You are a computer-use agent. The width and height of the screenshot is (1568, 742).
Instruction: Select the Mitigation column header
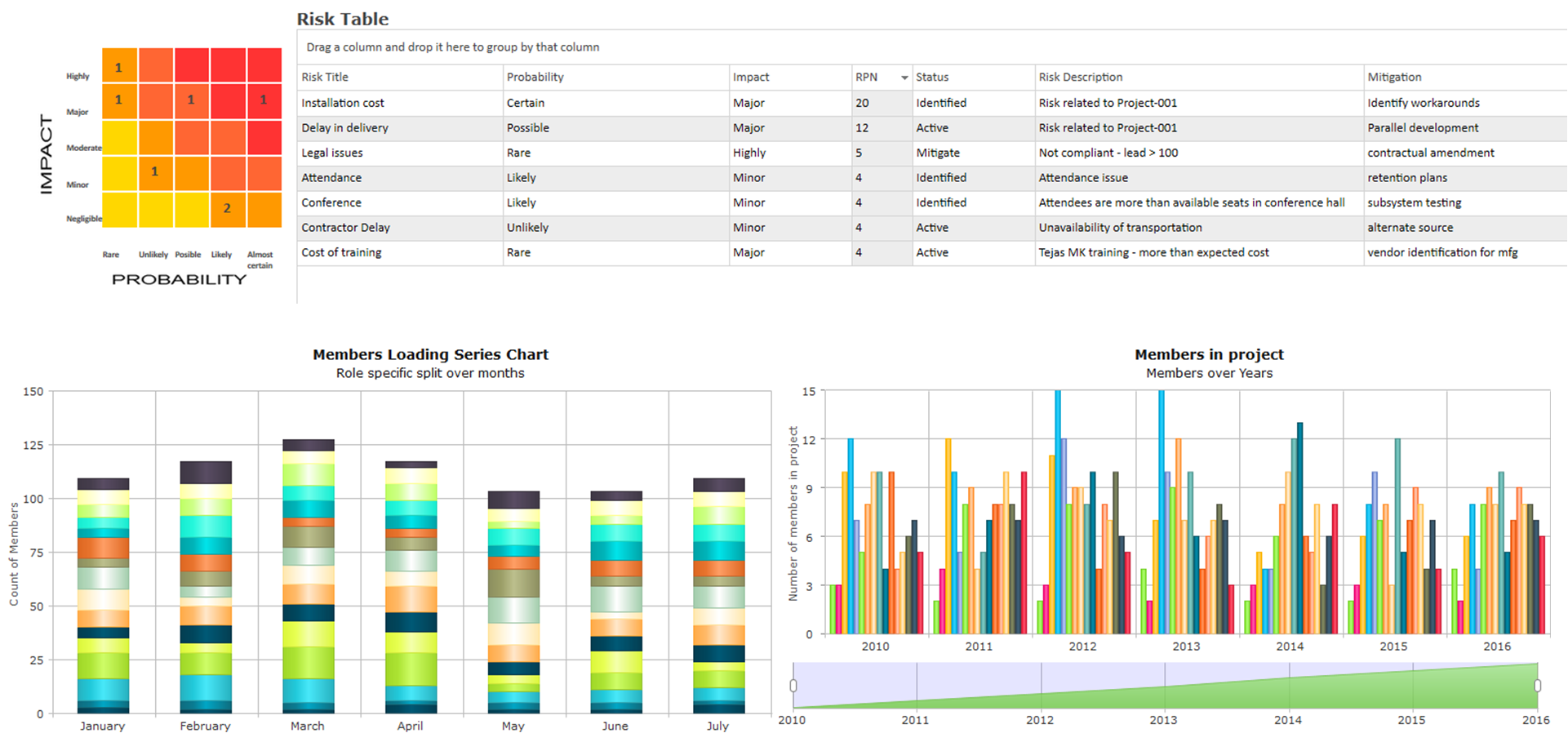[1394, 78]
